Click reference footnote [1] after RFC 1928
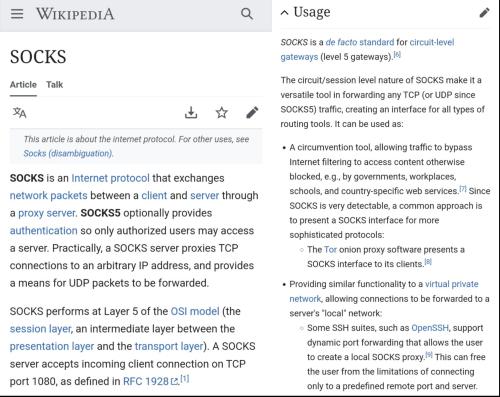500x397 pixels. 184,378
